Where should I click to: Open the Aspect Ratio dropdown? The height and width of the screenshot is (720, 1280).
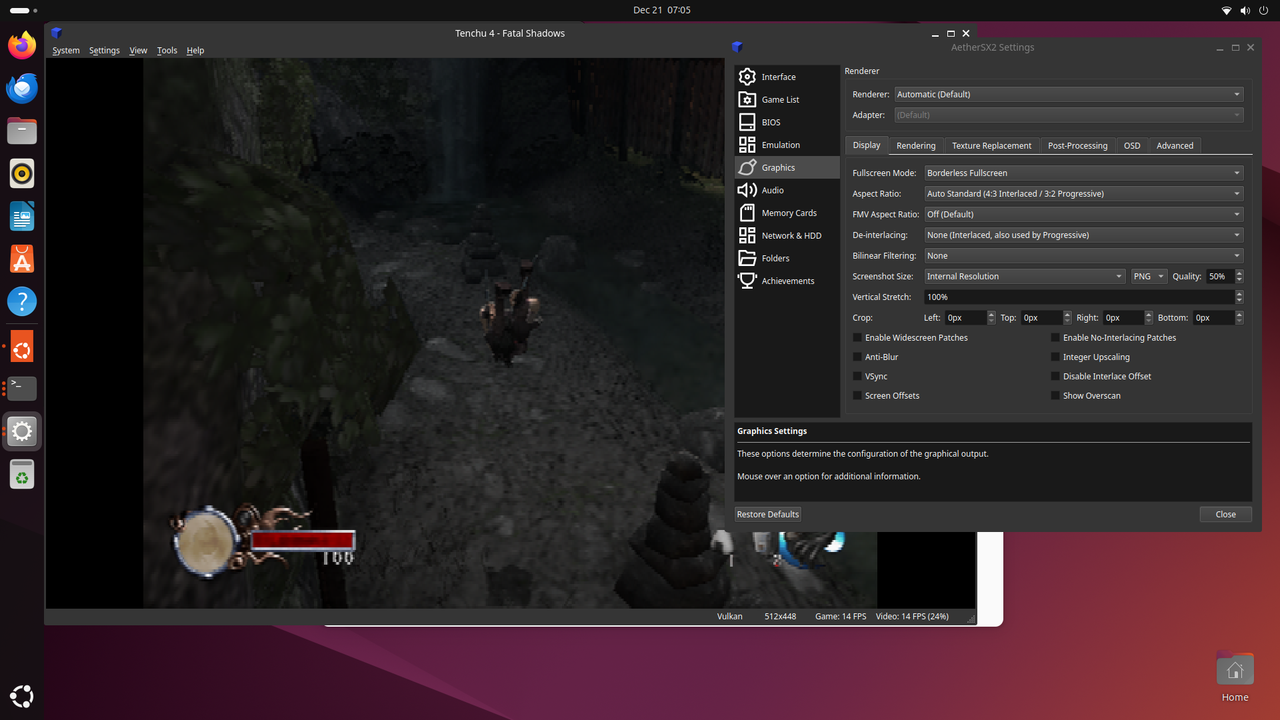(1083, 194)
